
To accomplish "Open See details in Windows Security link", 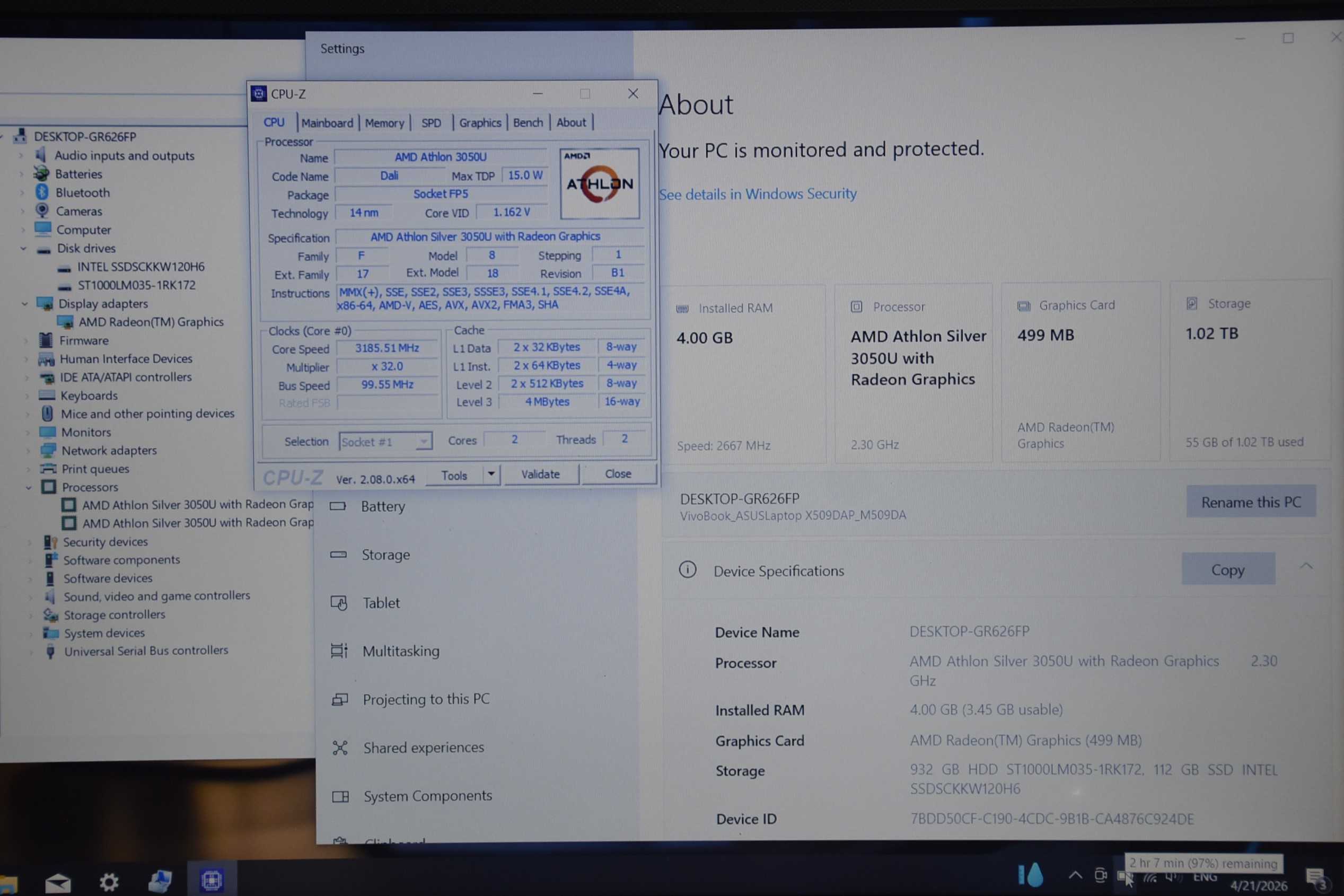I will (757, 194).
